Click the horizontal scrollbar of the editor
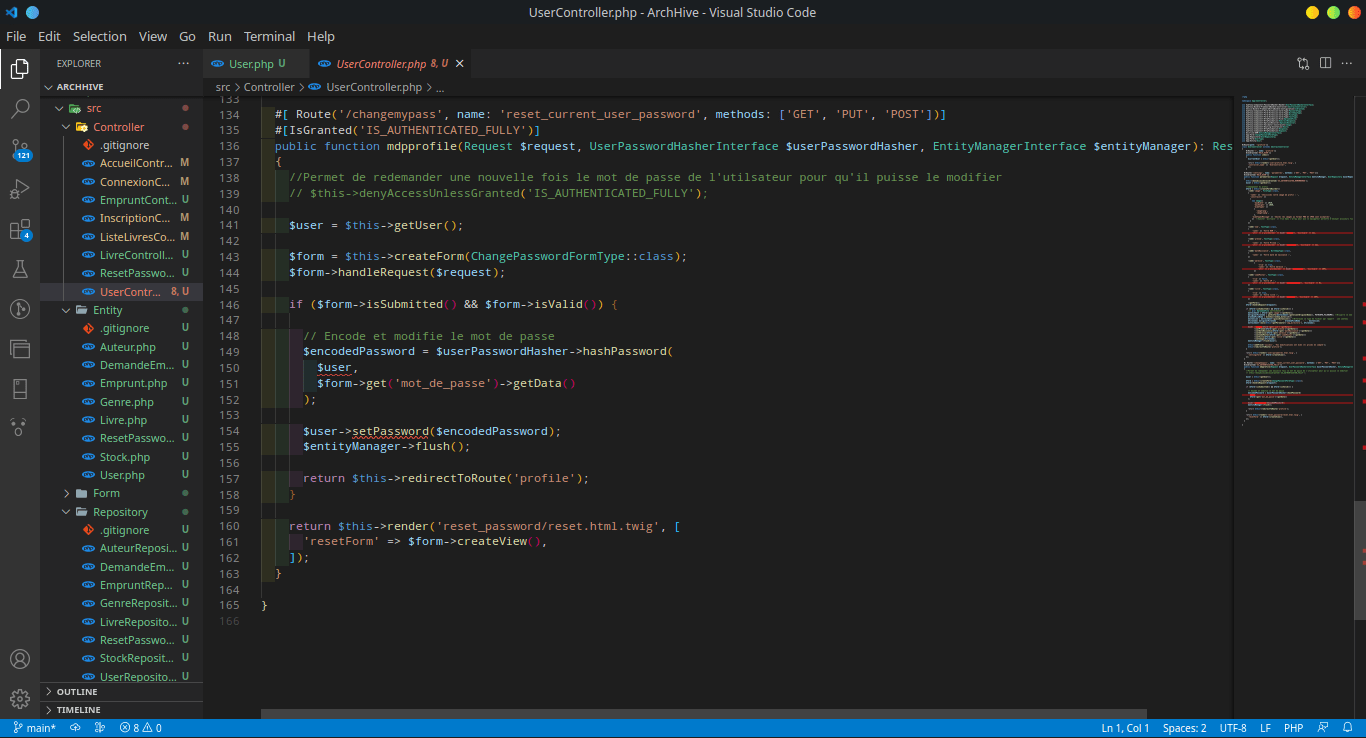Screen dimensions: 1366x738 (x=700, y=714)
